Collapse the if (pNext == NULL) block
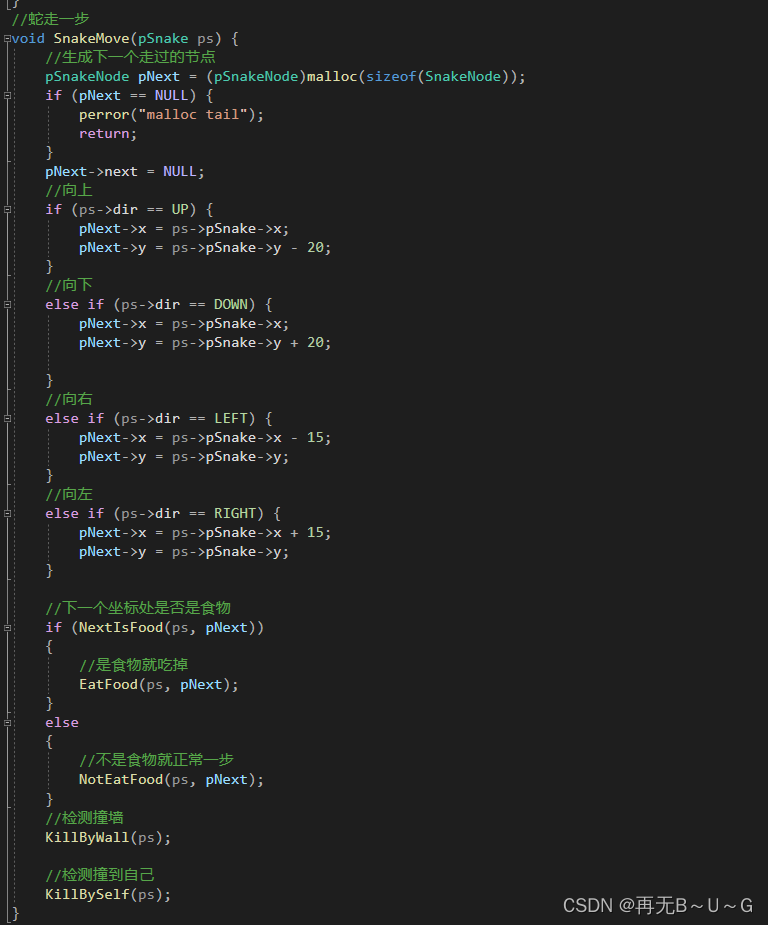Image resolution: width=768 pixels, height=925 pixels. [7, 96]
